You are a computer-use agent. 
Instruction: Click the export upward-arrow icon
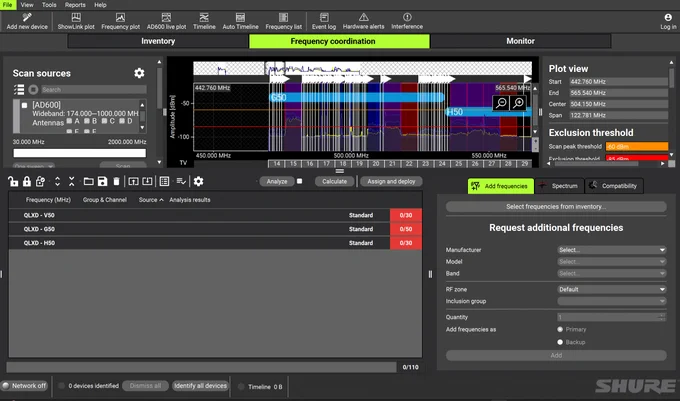pyautogui.click(x=133, y=181)
